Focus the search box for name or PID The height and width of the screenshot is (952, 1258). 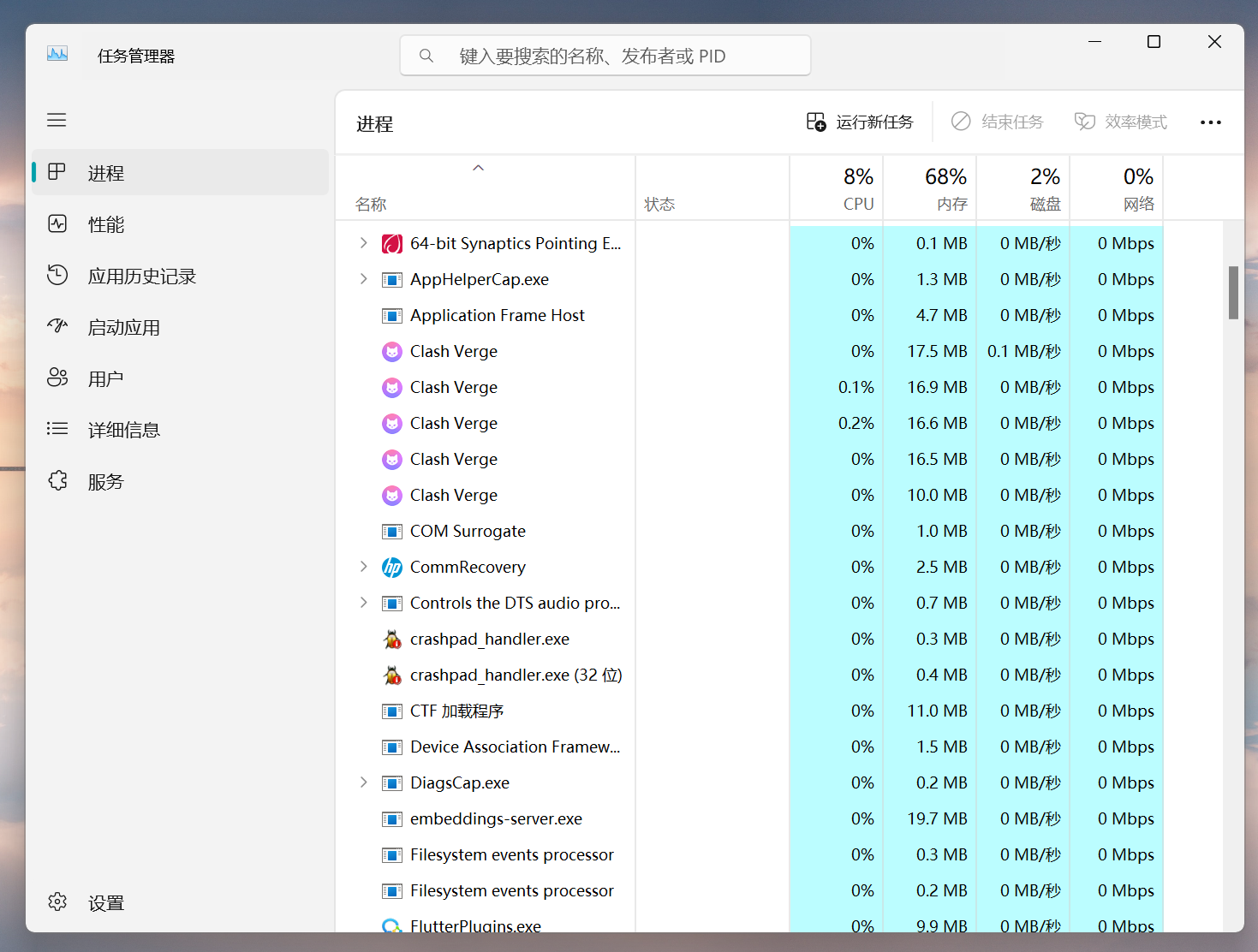(605, 56)
